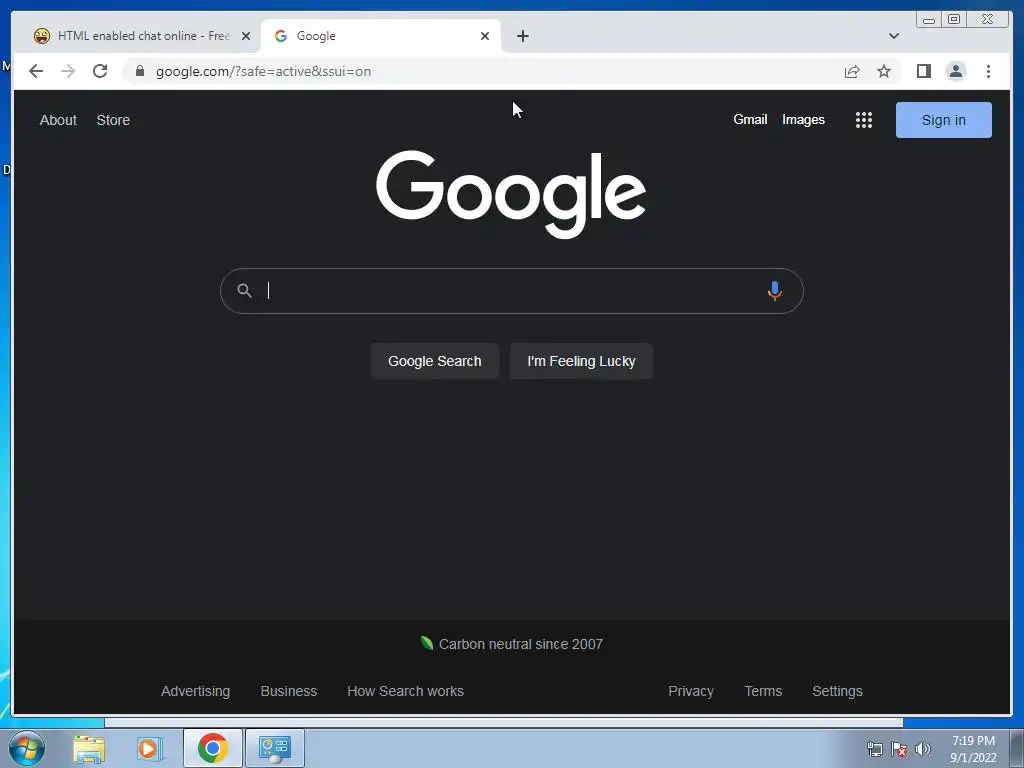This screenshot has width=1024, height=768.
Task: Start voice search with the microphone
Action: pyautogui.click(x=775, y=291)
